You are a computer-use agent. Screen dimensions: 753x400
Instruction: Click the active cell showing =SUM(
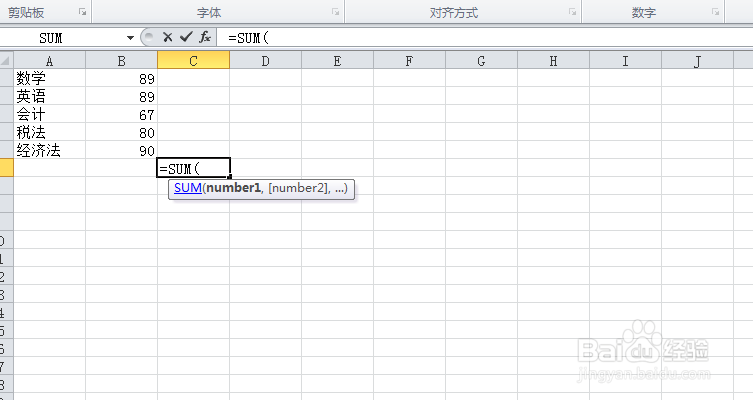click(194, 168)
